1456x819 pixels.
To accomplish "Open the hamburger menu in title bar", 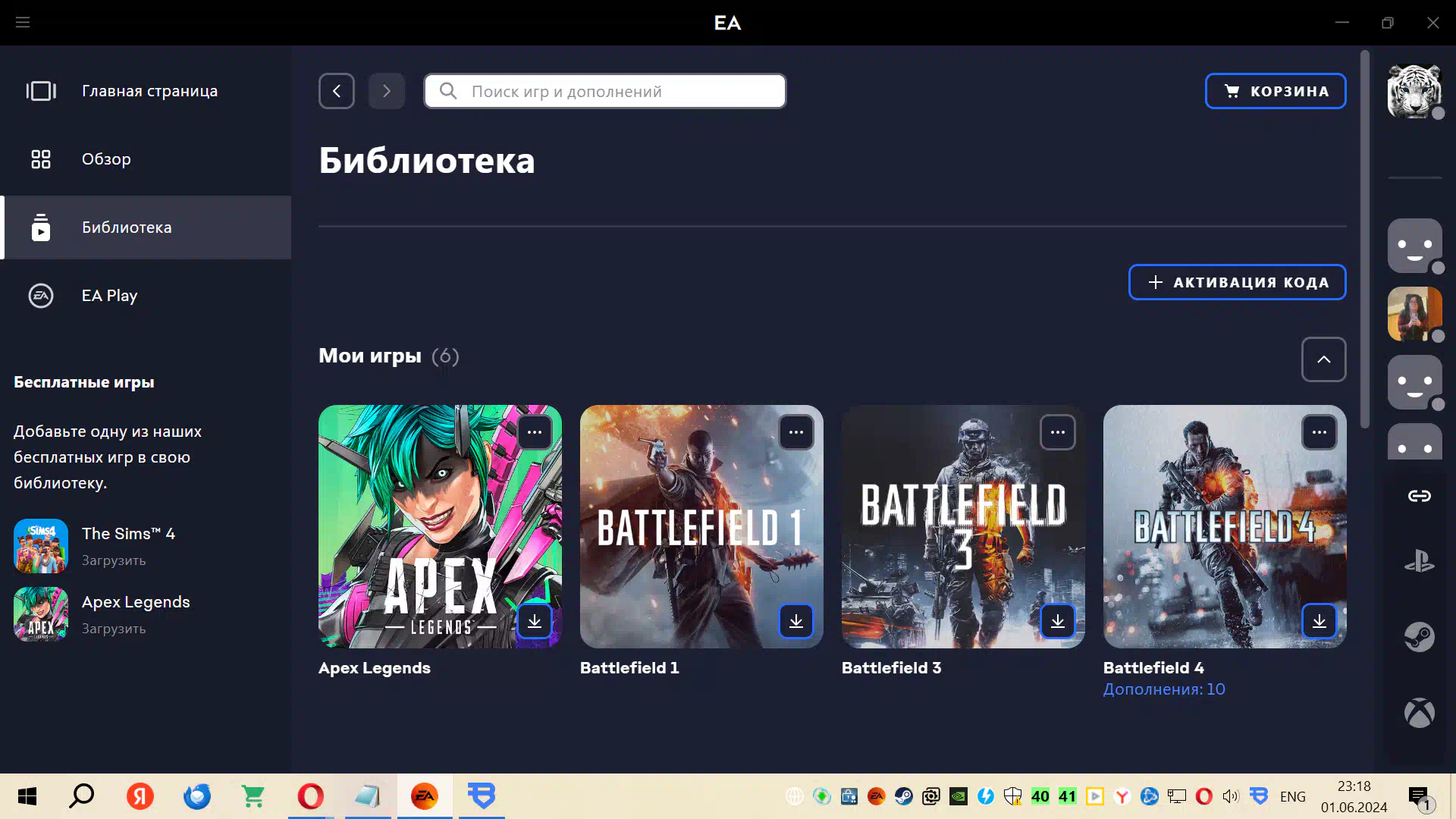I will (23, 23).
